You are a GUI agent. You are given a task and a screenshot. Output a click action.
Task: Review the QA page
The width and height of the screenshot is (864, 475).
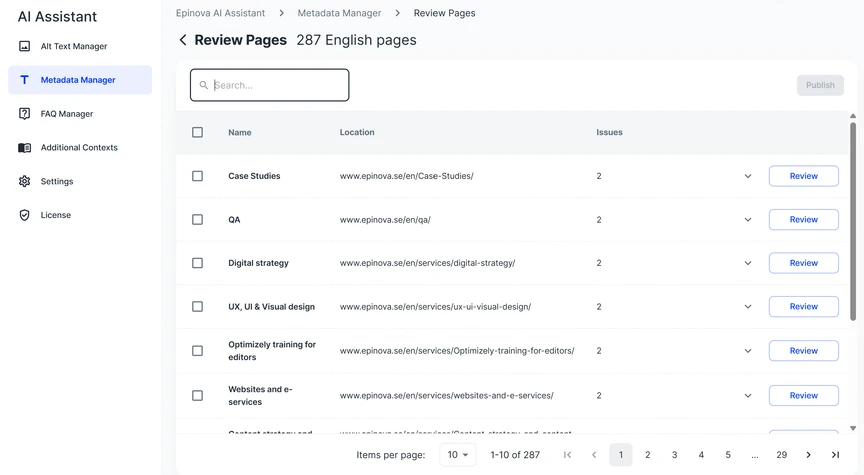click(x=803, y=219)
